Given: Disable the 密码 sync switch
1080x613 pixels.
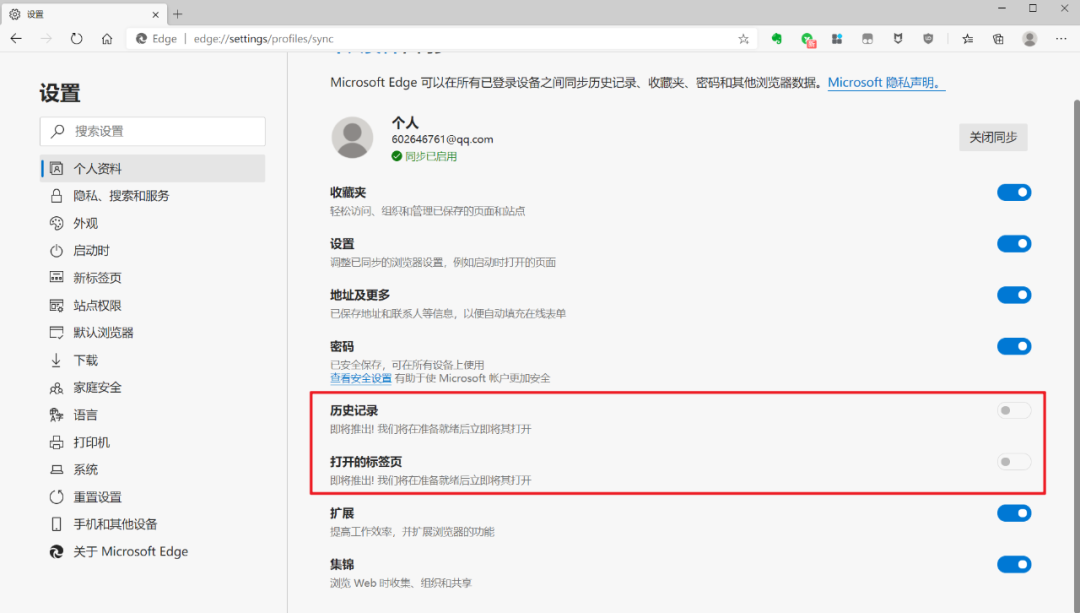Looking at the screenshot, I should tap(1014, 346).
